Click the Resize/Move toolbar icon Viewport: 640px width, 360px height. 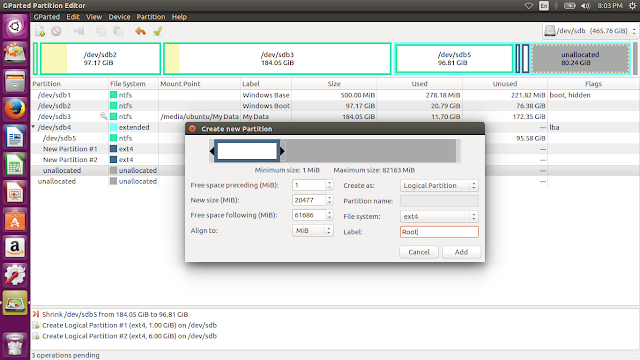click(x=78, y=31)
